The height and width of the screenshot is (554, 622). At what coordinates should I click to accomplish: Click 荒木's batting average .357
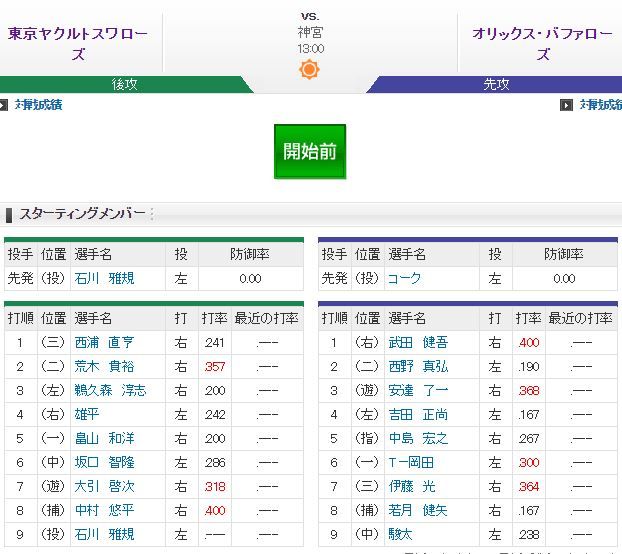coord(215,366)
